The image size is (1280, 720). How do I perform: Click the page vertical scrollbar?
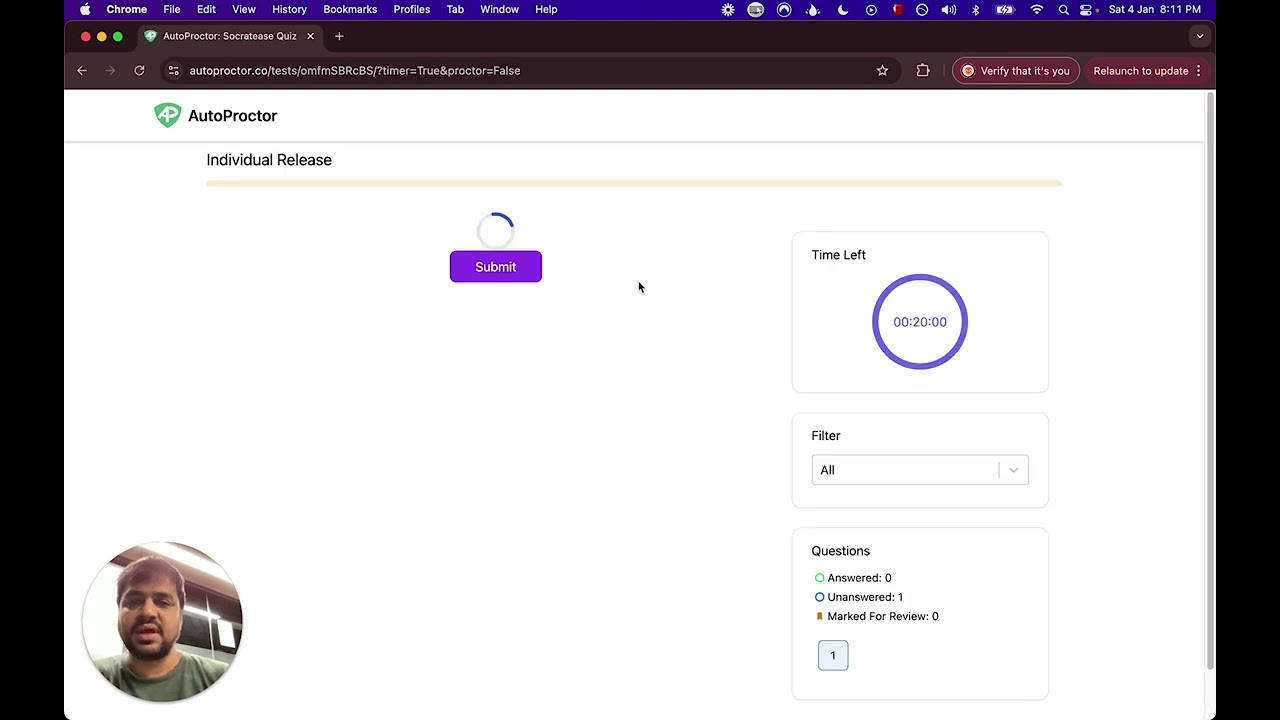(1210, 380)
